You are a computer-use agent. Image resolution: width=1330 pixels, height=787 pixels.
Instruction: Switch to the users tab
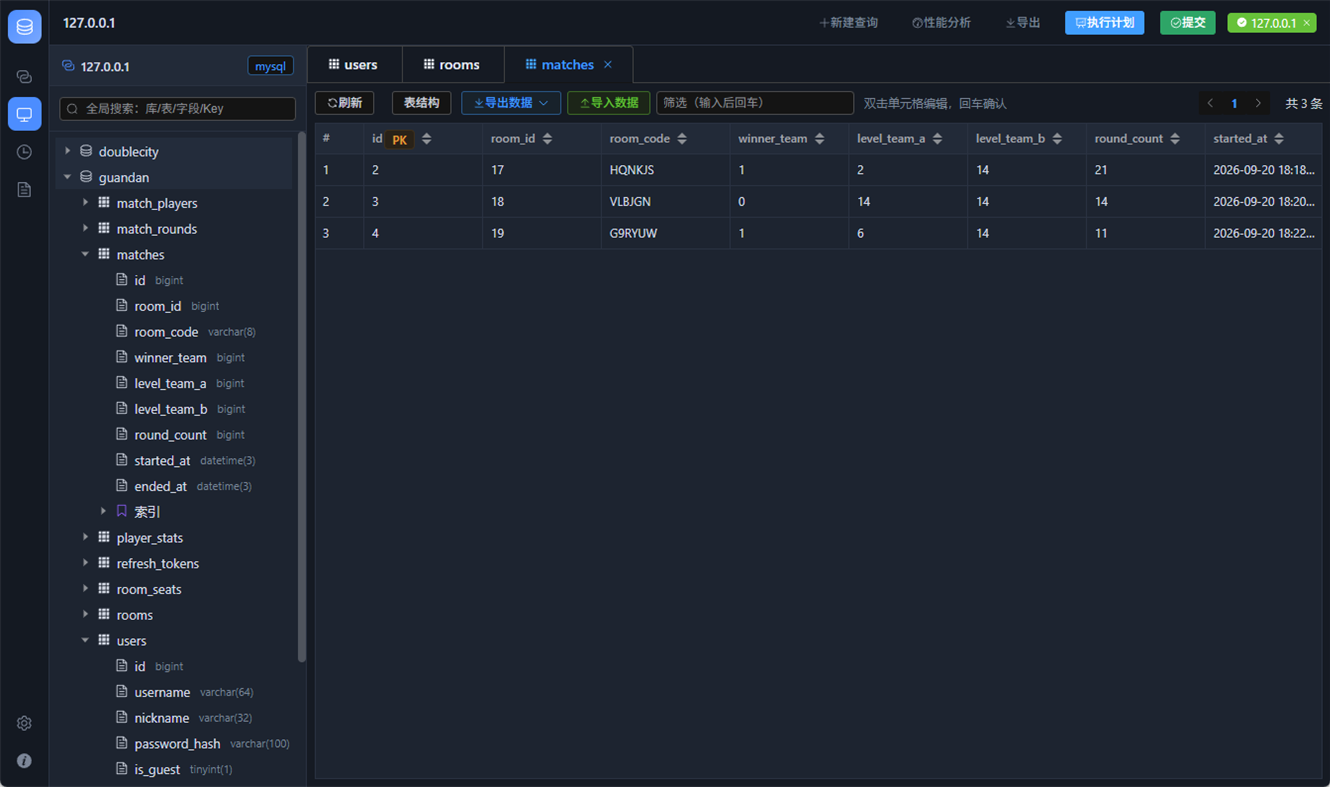coord(354,65)
